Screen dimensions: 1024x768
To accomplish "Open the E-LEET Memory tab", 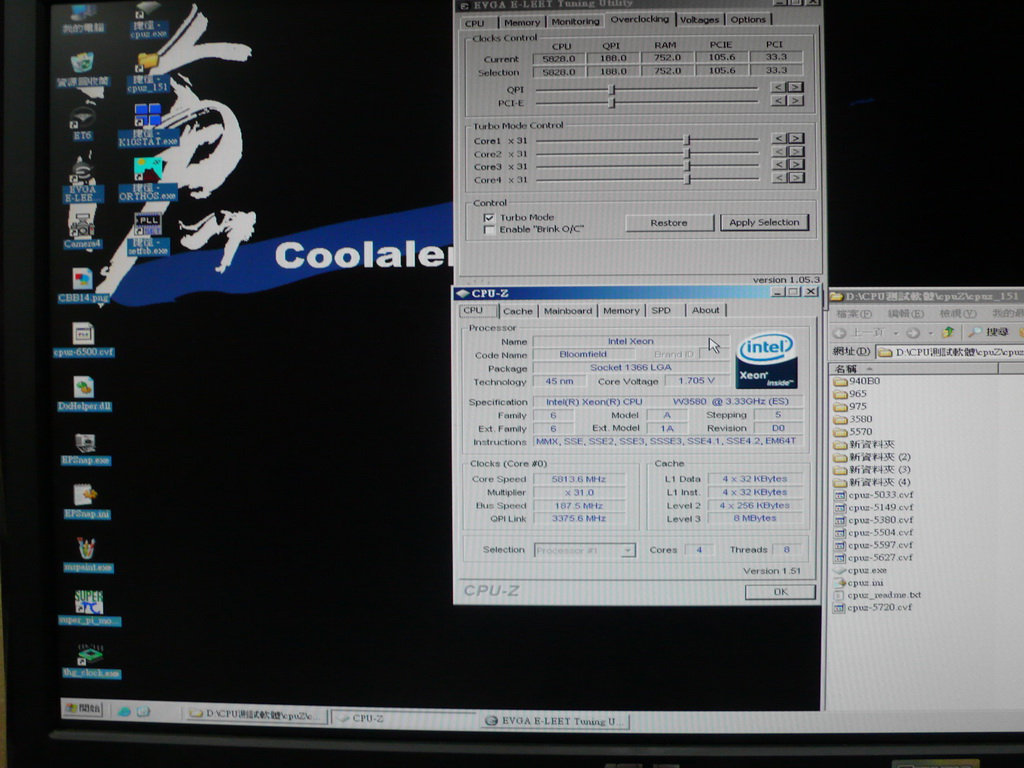I will (x=522, y=22).
